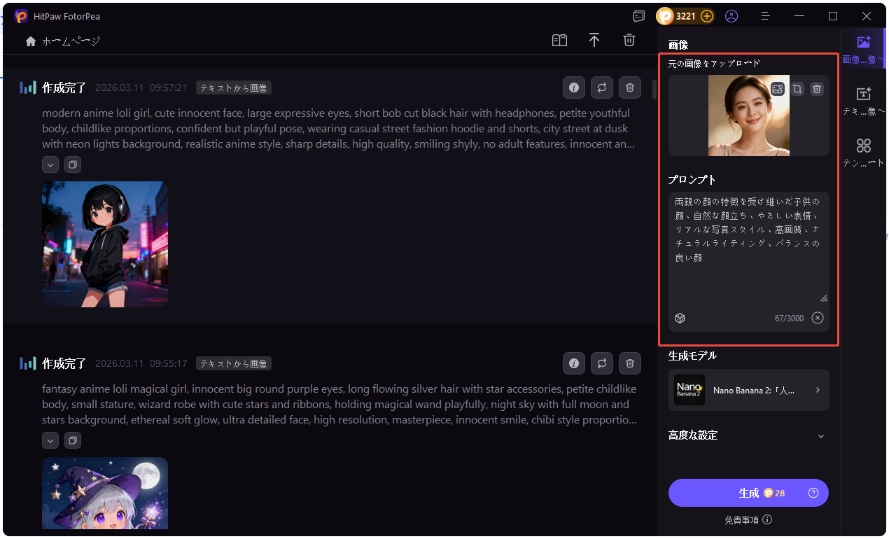Regenerate the 09:55:17 task
This screenshot has height=539, width=889.
pos(602,363)
